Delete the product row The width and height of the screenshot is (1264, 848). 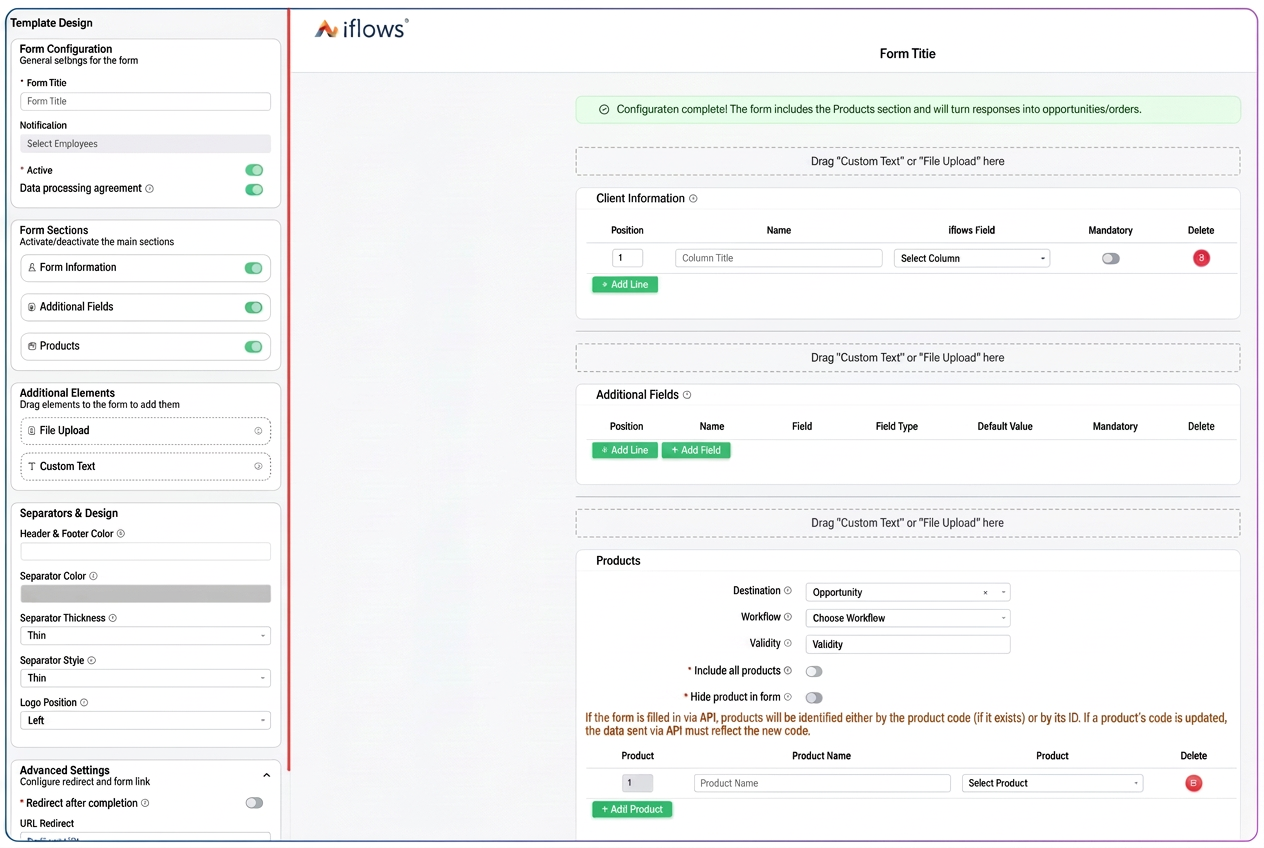(x=1193, y=783)
